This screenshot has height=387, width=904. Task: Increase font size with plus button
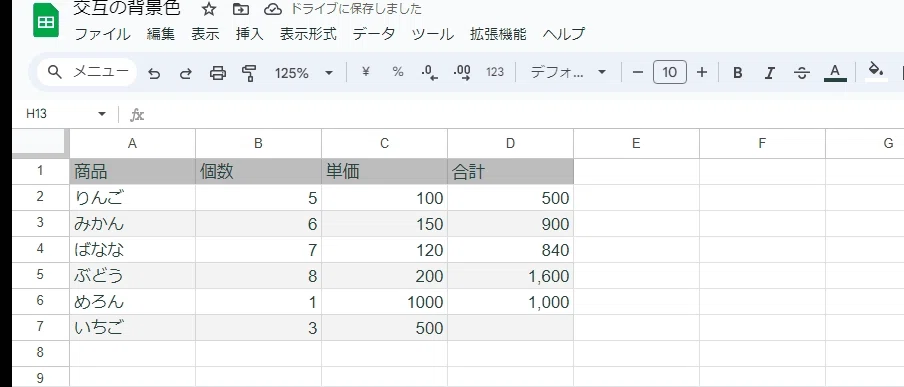click(702, 73)
